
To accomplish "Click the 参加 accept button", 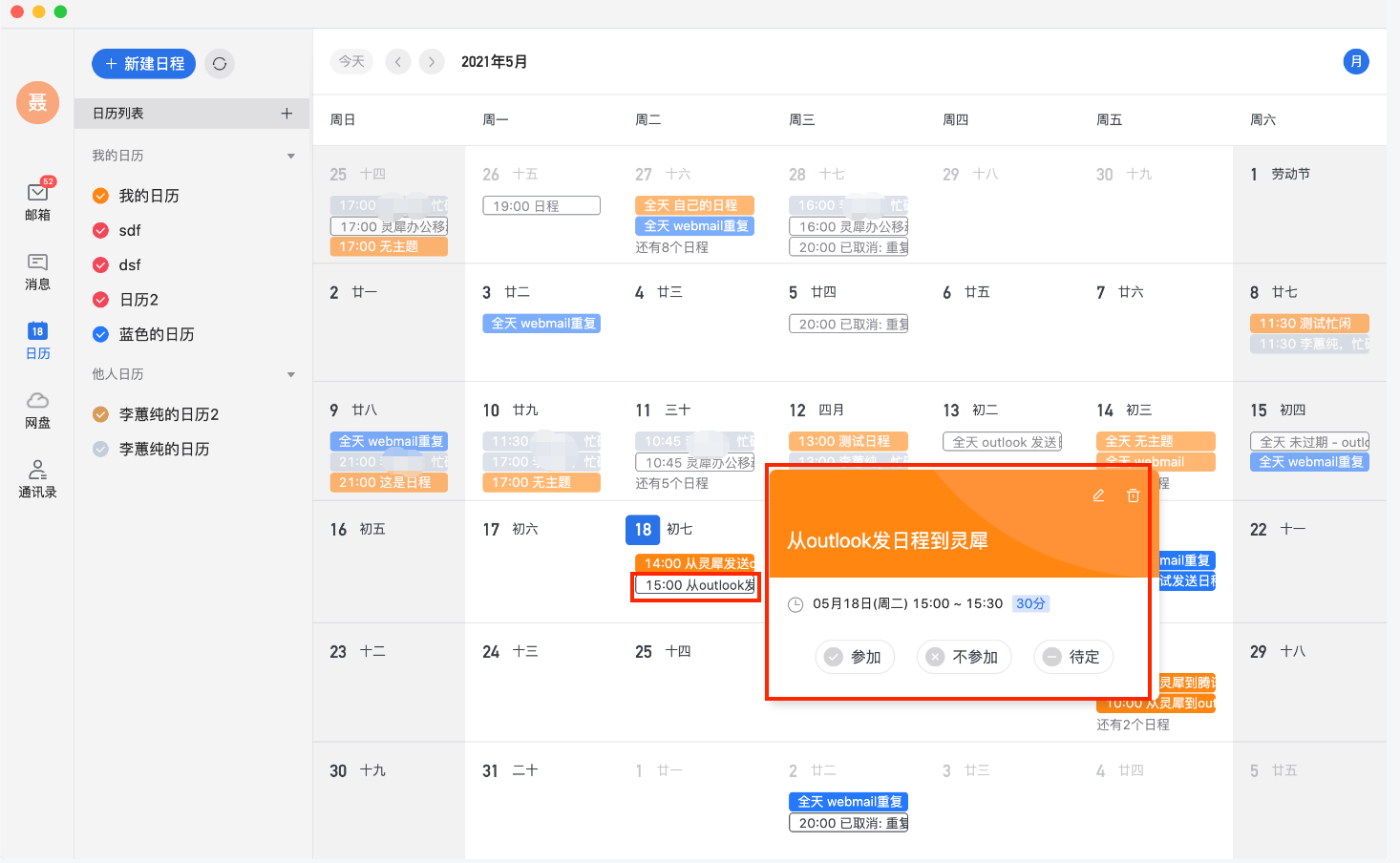I will [x=855, y=657].
